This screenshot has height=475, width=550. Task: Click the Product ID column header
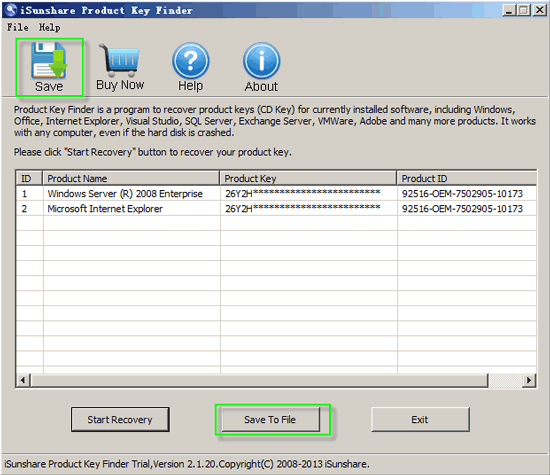467,178
